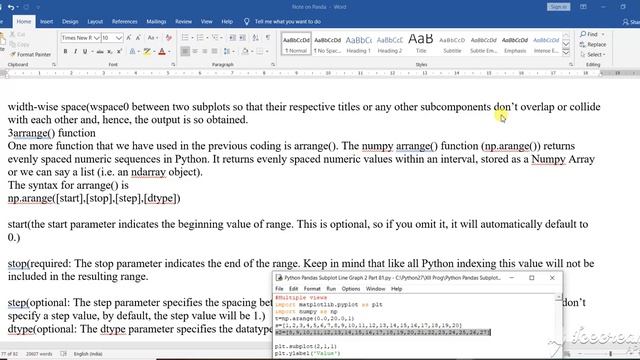Apply the Heading 1 style
Viewport: 640px width, 360px height.
[358, 44]
